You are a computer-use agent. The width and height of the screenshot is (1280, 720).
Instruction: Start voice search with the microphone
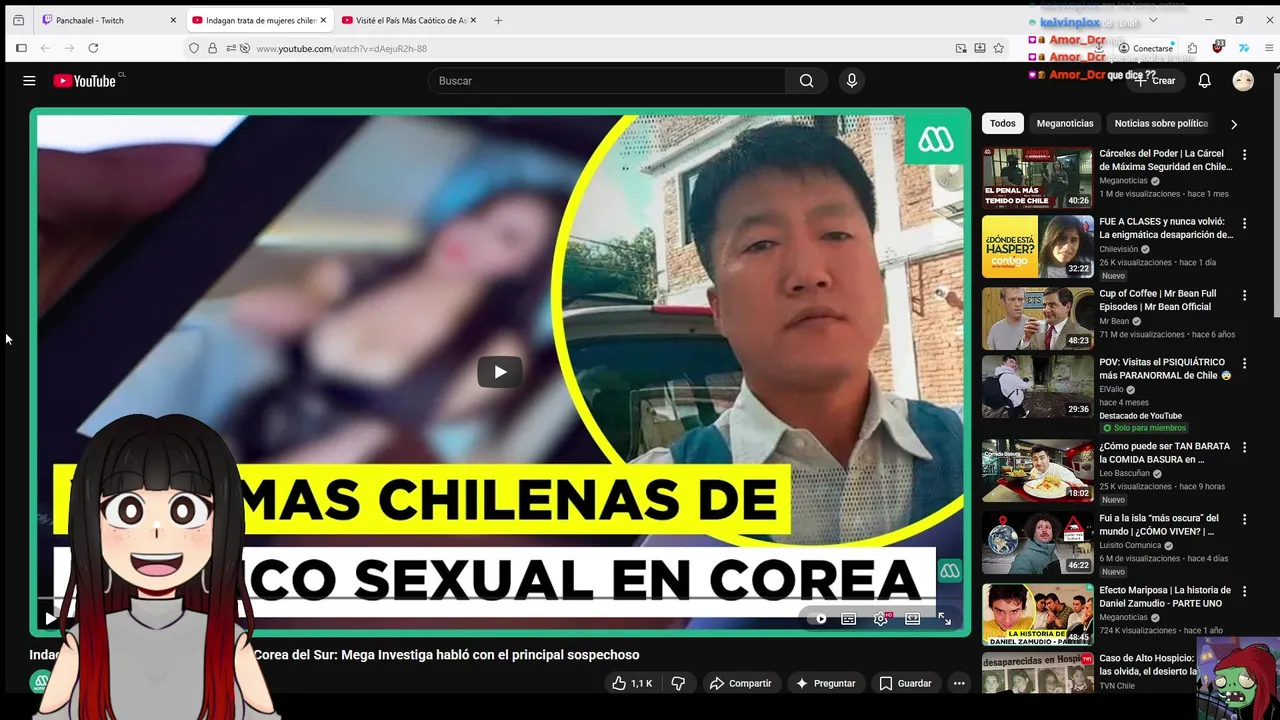[x=852, y=81]
